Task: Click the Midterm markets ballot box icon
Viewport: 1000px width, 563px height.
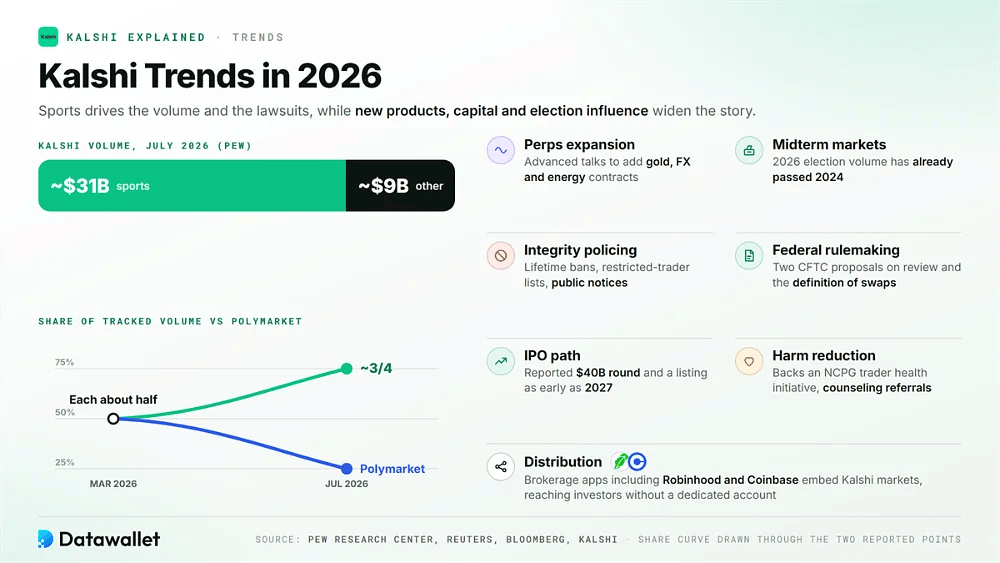Action: [749, 150]
